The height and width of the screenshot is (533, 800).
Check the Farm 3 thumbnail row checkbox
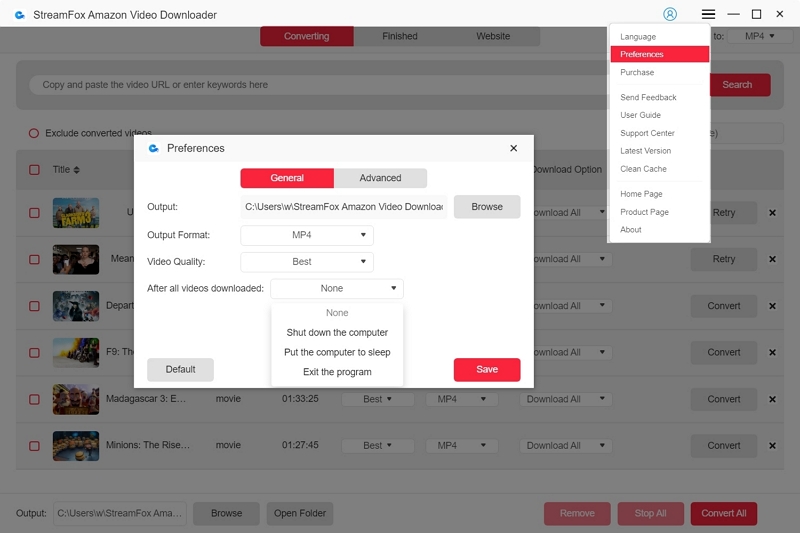coord(34,213)
